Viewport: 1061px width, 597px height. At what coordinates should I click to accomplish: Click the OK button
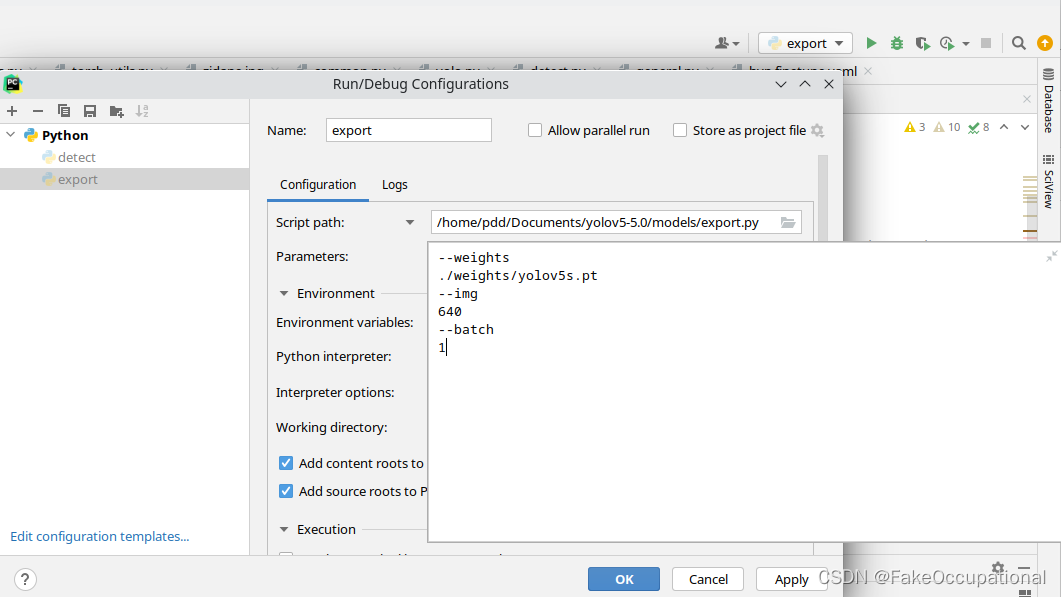(x=624, y=579)
